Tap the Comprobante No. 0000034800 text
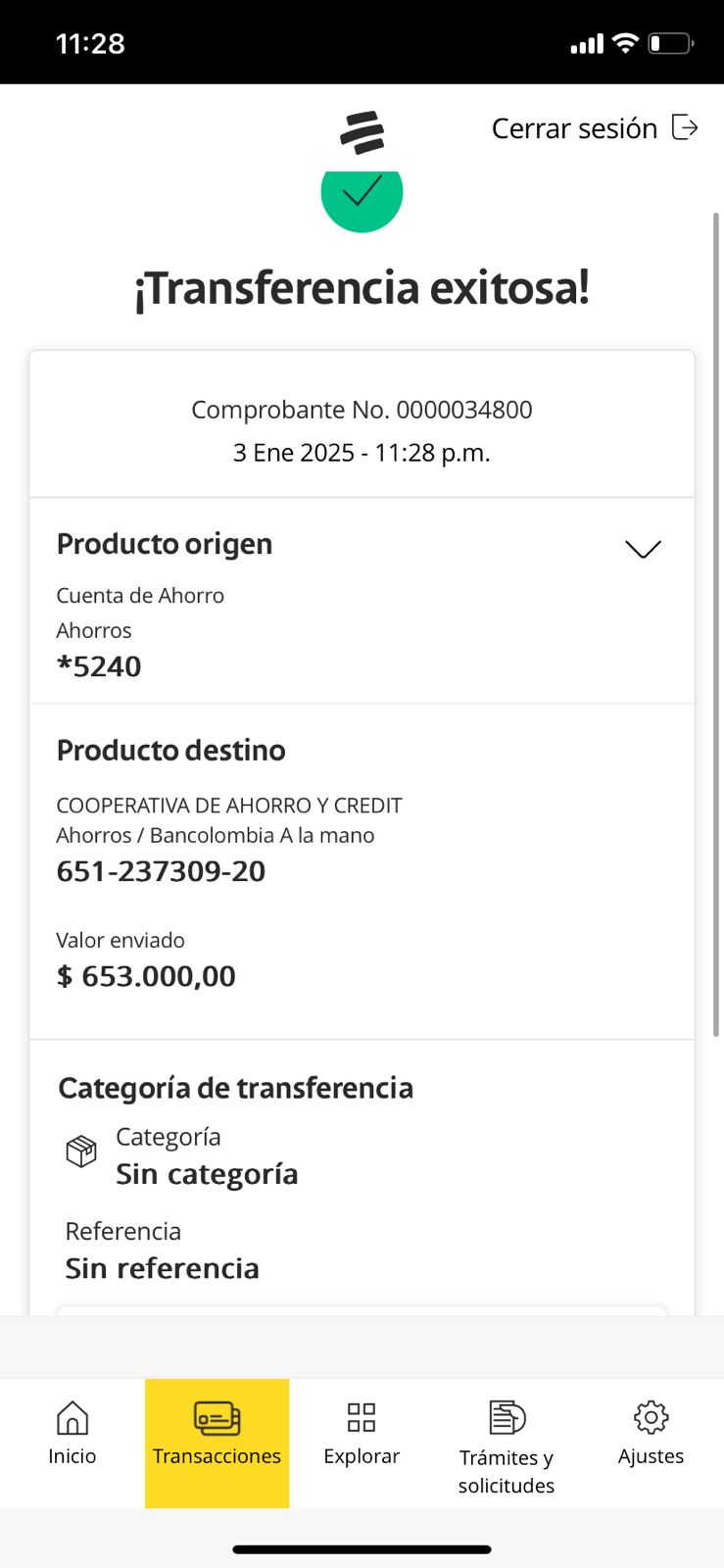Viewport: 724px width, 1568px height. (x=362, y=410)
